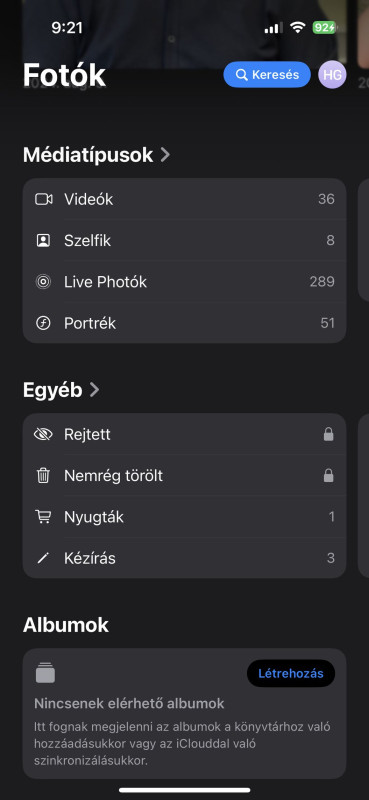Viewport: 369px width, 800px height.
Task: Tap the lock icon on Nemrég törölt row
Action: [329, 476]
